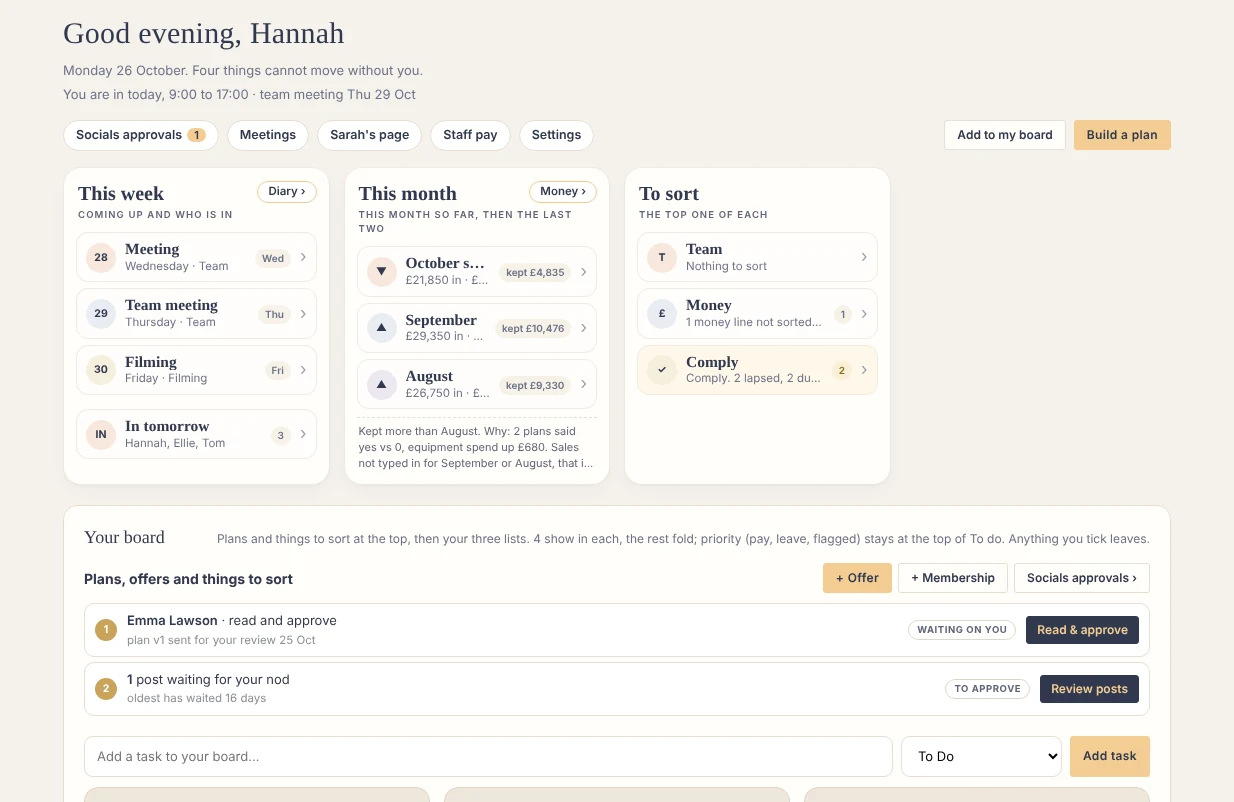Click the 28 date badge on Meeting
Image resolution: width=1234 pixels, height=802 pixels.
(101, 257)
